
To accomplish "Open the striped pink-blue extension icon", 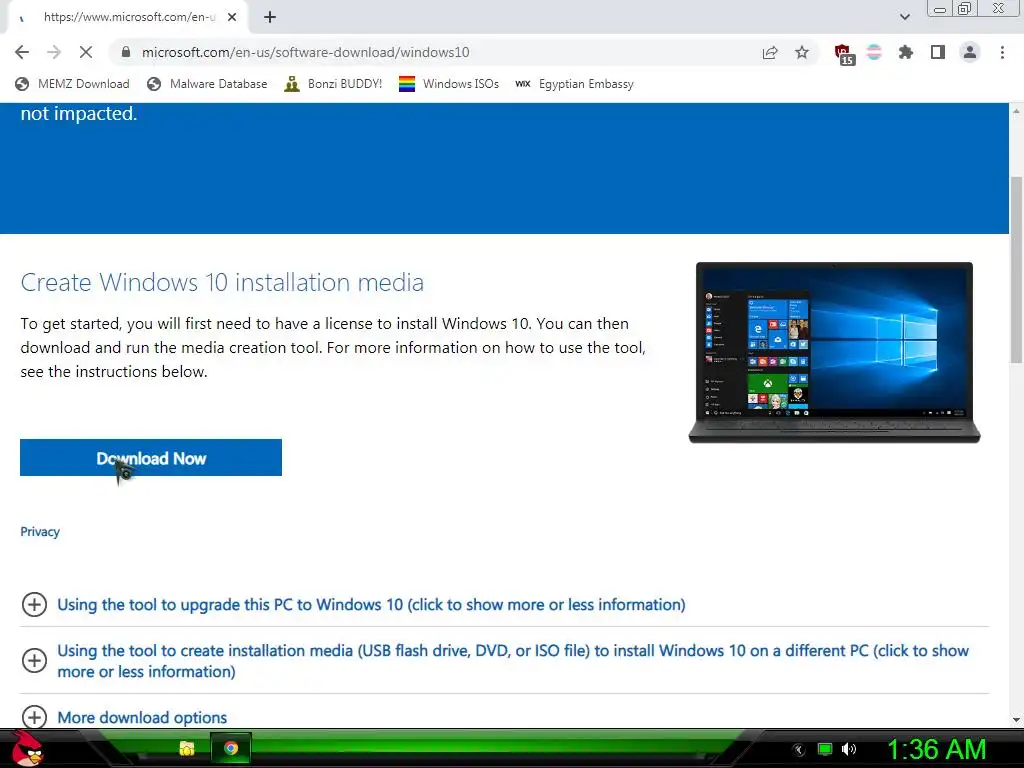I will (874, 52).
